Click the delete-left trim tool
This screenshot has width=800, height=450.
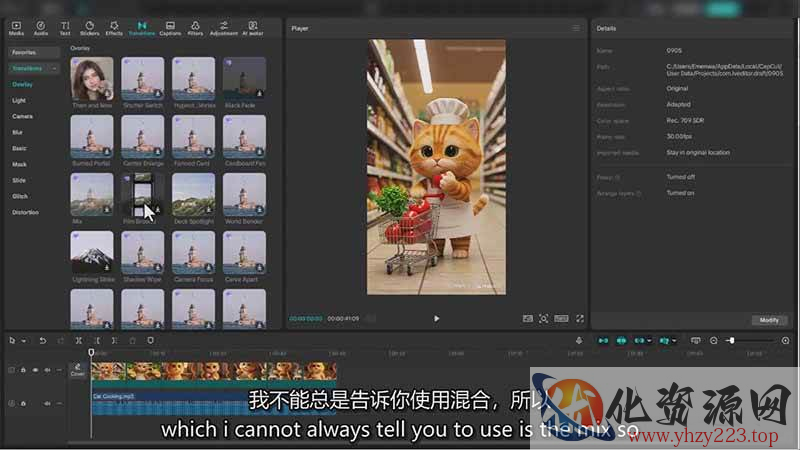click(97, 340)
